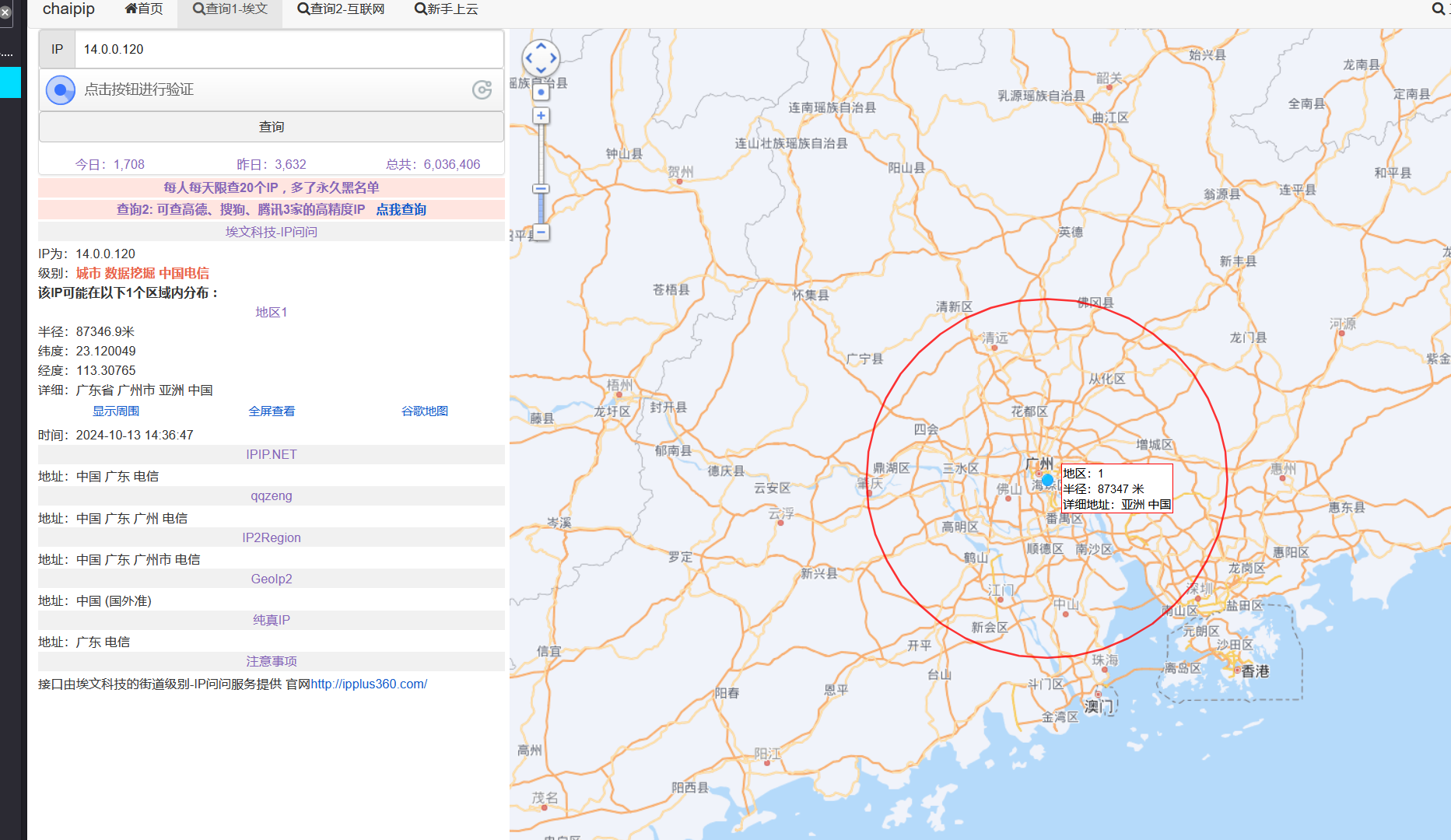Click the 清远 city label on map
The image size is (1451, 840).
pyautogui.click(x=995, y=338)
